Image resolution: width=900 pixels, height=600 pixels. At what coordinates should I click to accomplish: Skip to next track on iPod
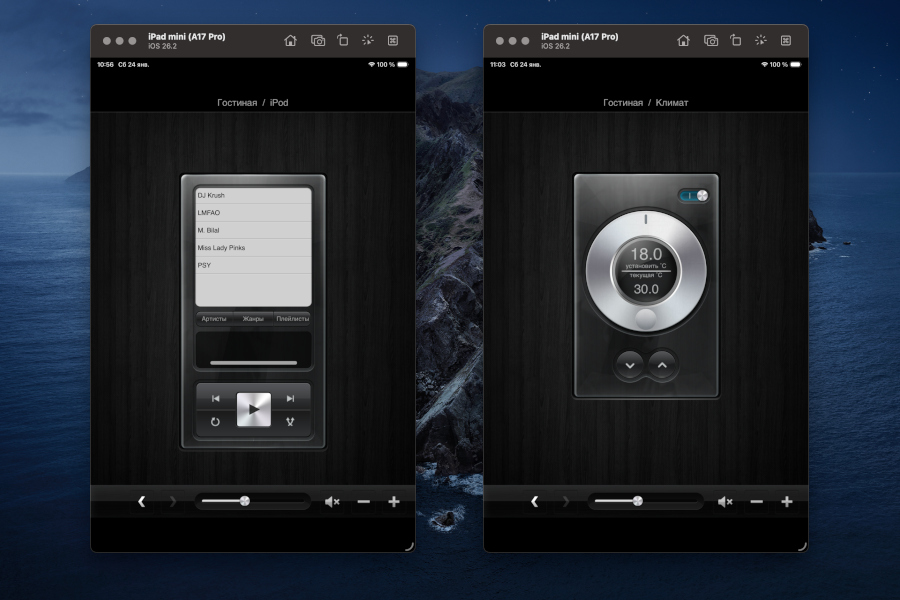click(290, 398)
